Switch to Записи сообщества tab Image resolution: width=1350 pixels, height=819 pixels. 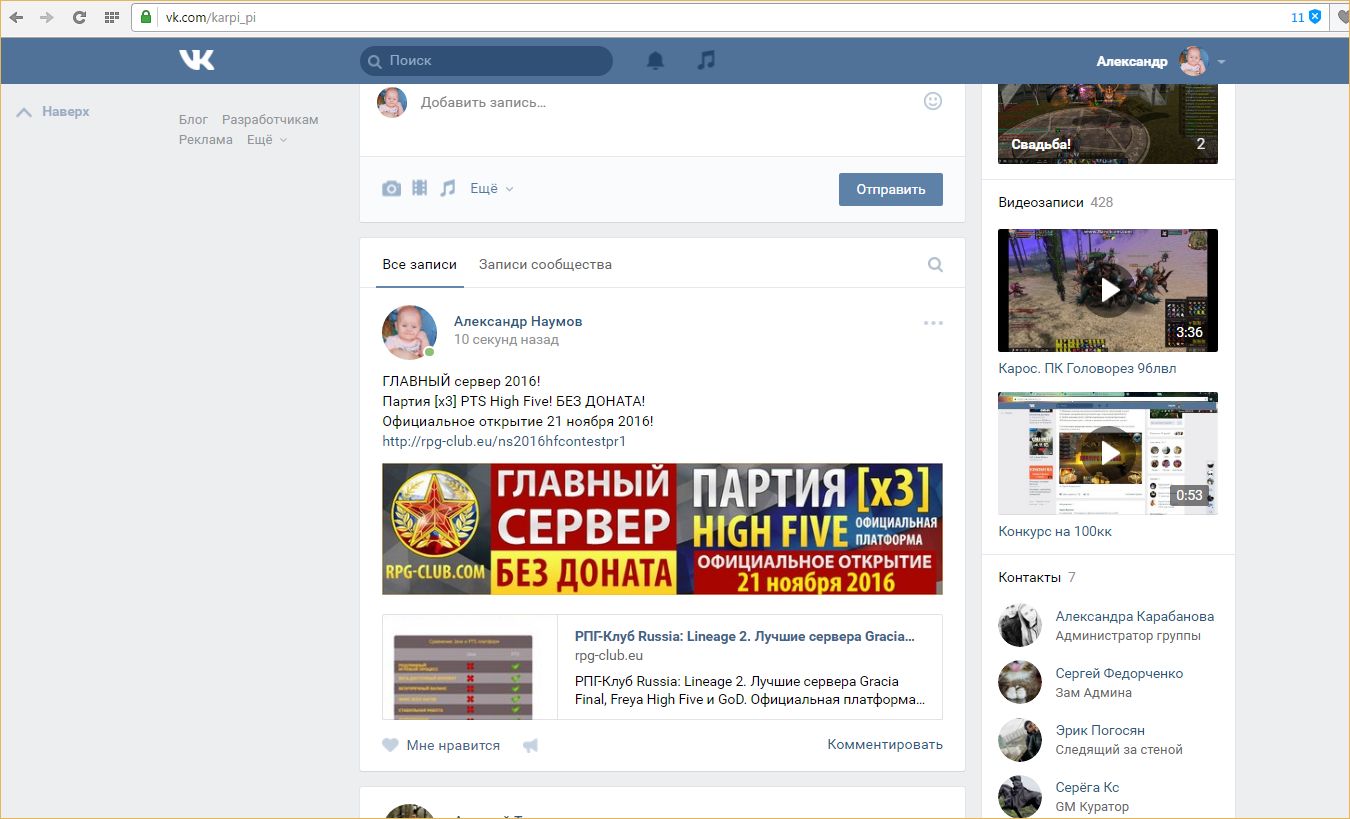click(x=545, y=265)
